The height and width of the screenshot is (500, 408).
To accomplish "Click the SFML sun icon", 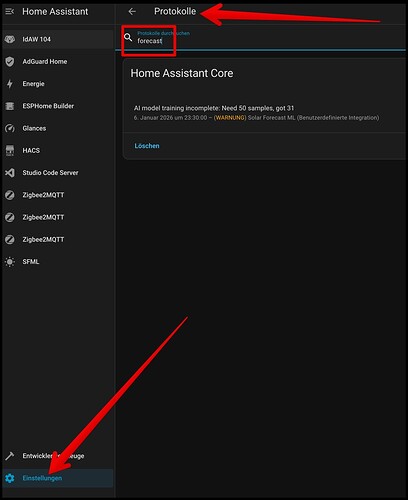I will click(10, 262).
